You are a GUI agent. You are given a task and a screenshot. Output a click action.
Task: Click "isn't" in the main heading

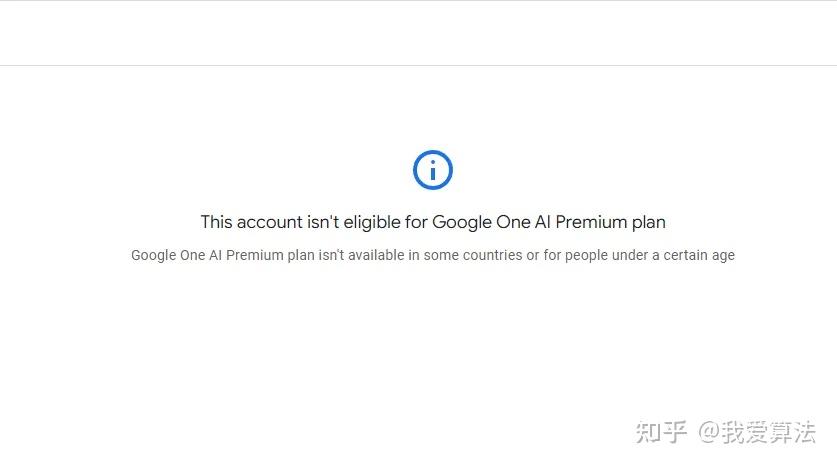point(323,222)
